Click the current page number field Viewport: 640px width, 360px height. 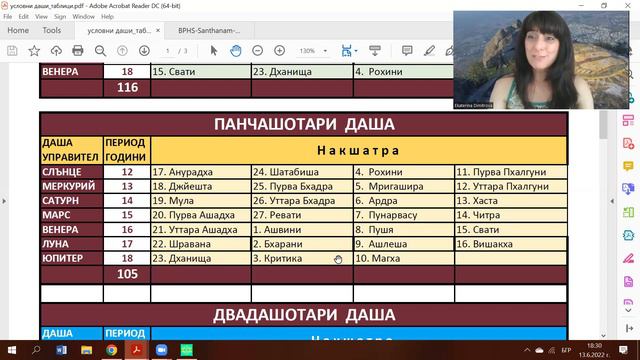[x=167, y=51]
